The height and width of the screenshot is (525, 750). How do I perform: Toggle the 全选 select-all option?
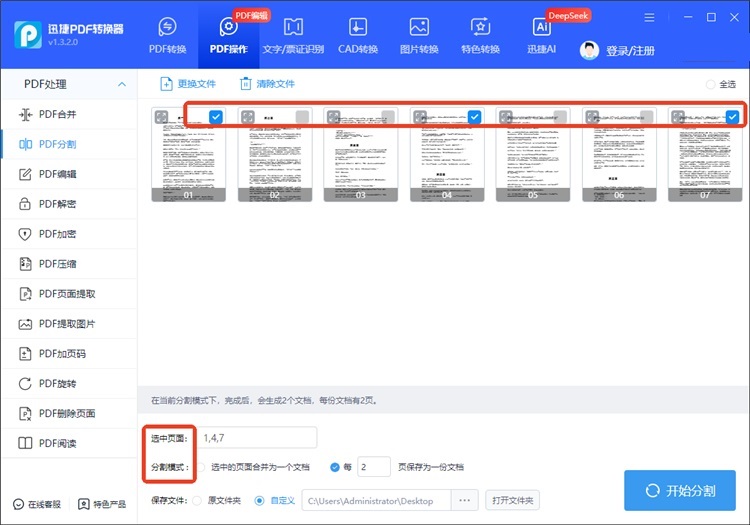(x=711, y=85)
